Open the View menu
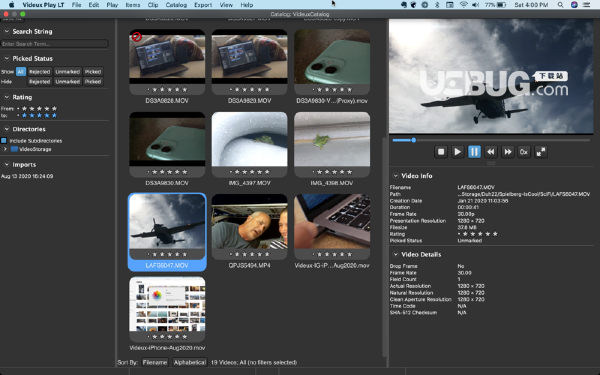Screen dimensions: 600x375 coord(226,5)
